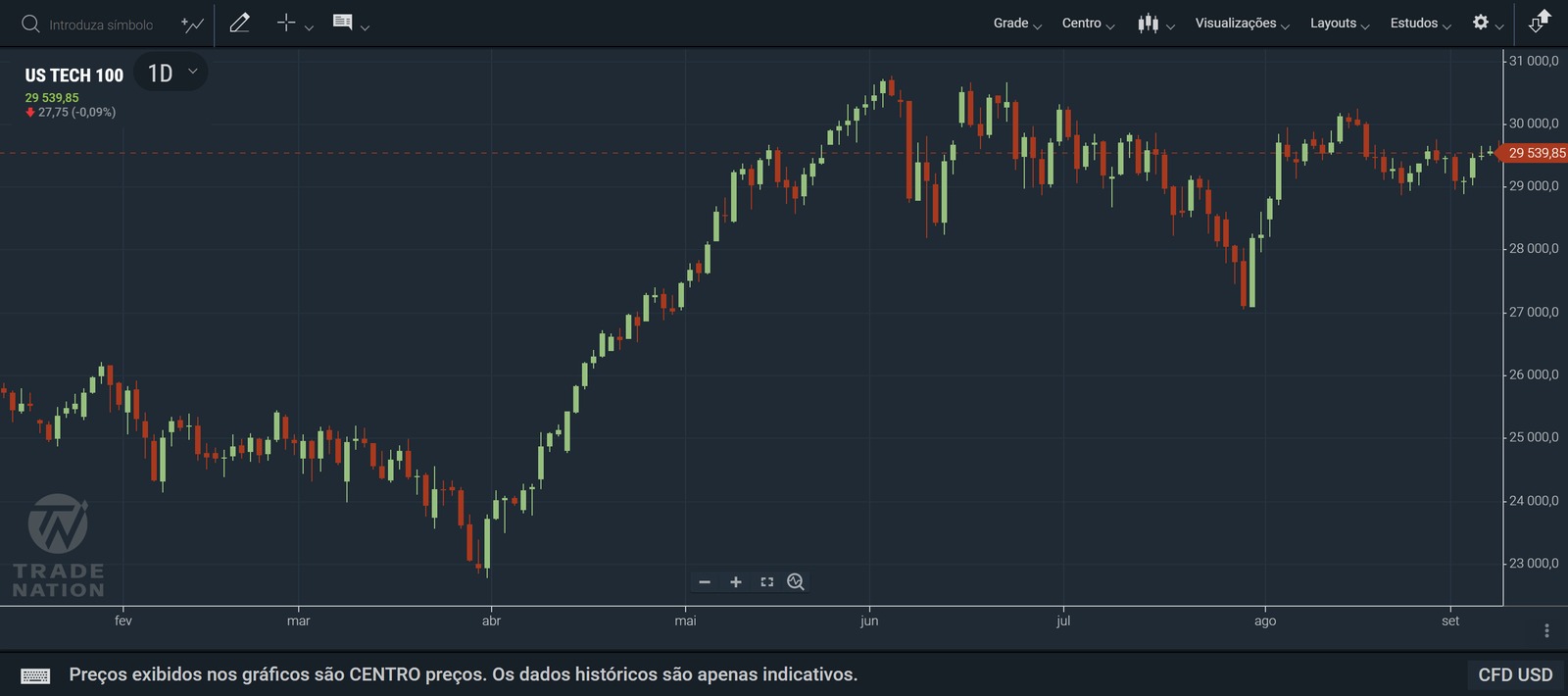Click the green 29 539,85 price under the title
The image size is (1568, 696).
pos(52,98)
